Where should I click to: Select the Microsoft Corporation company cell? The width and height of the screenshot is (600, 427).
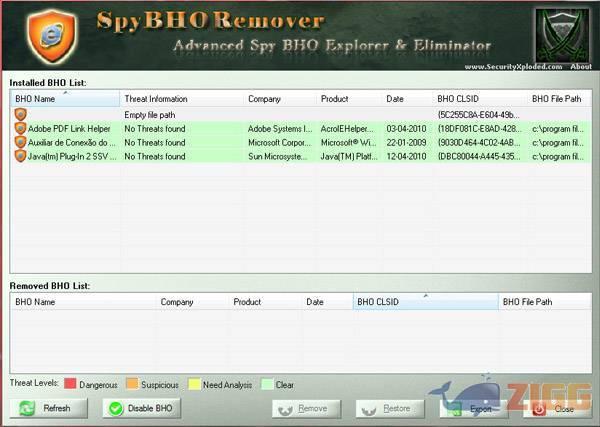pos(281,143)
